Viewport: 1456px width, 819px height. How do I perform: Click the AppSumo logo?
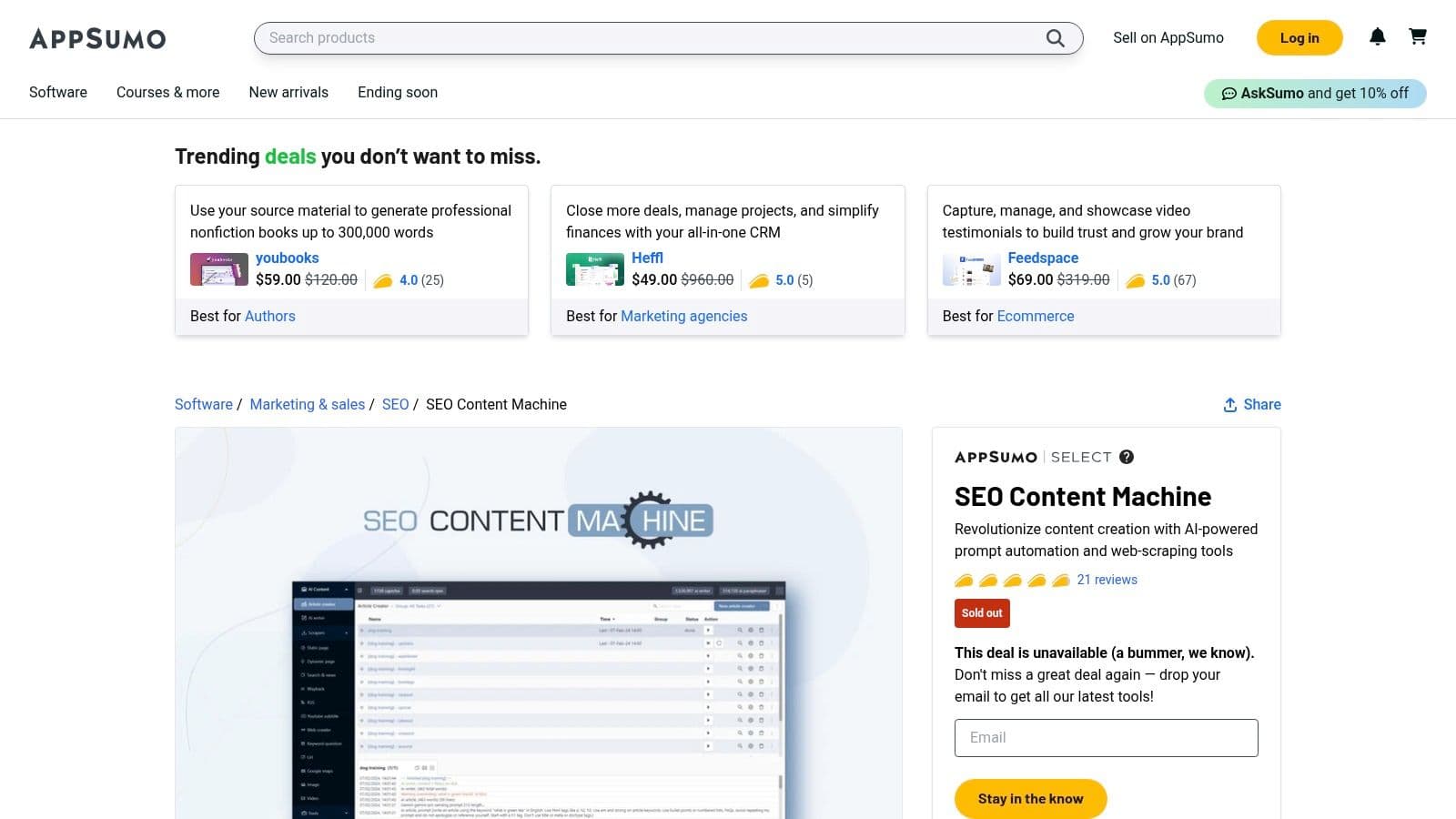point(97,38)
